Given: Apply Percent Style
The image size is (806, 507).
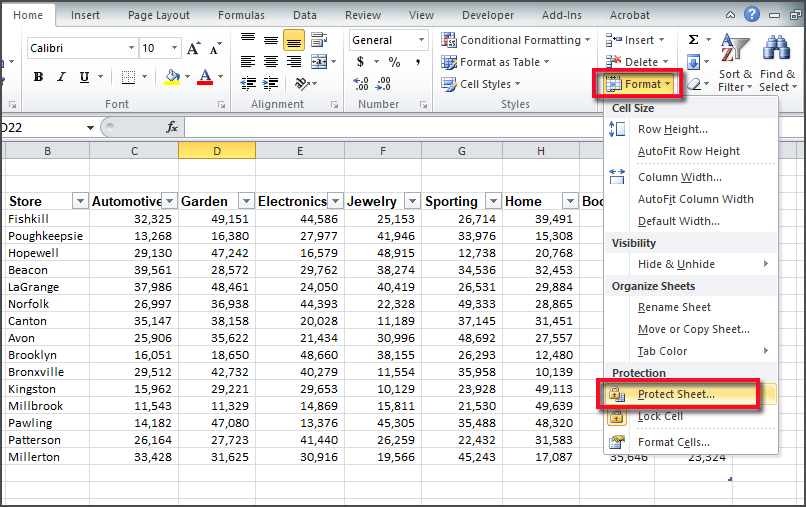Looking at the screenshot, I should [394, 62].
